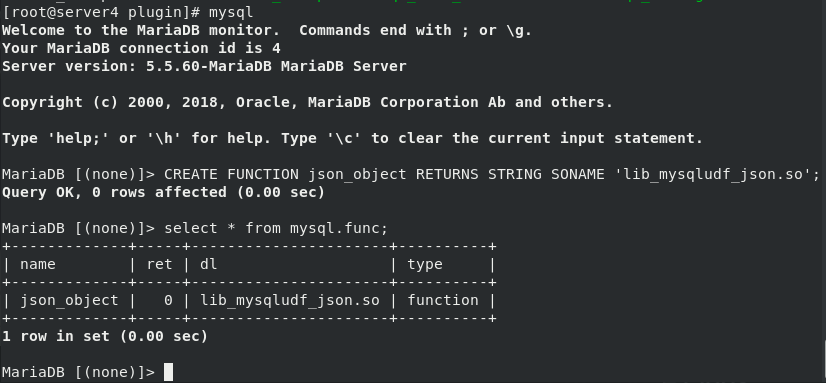Viewport: 826px width, 383px height.
Task: Click the 'lib_mysqludf_json.so' cell in the result table
Action: [x=290, y=300]
